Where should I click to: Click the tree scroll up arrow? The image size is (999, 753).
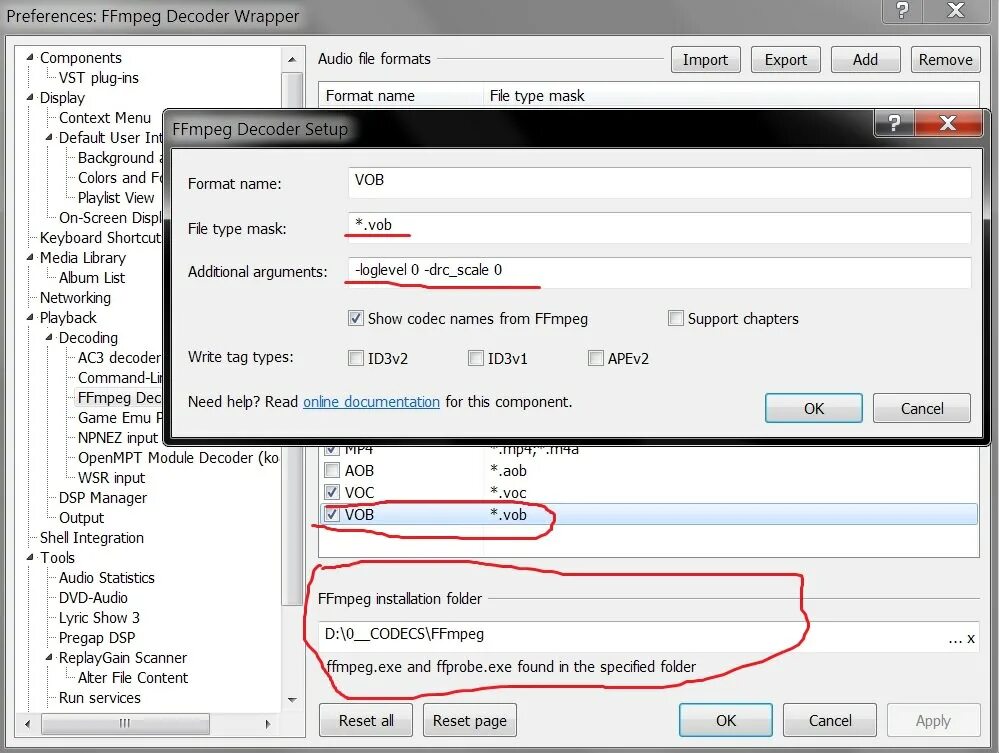(292, 59)
